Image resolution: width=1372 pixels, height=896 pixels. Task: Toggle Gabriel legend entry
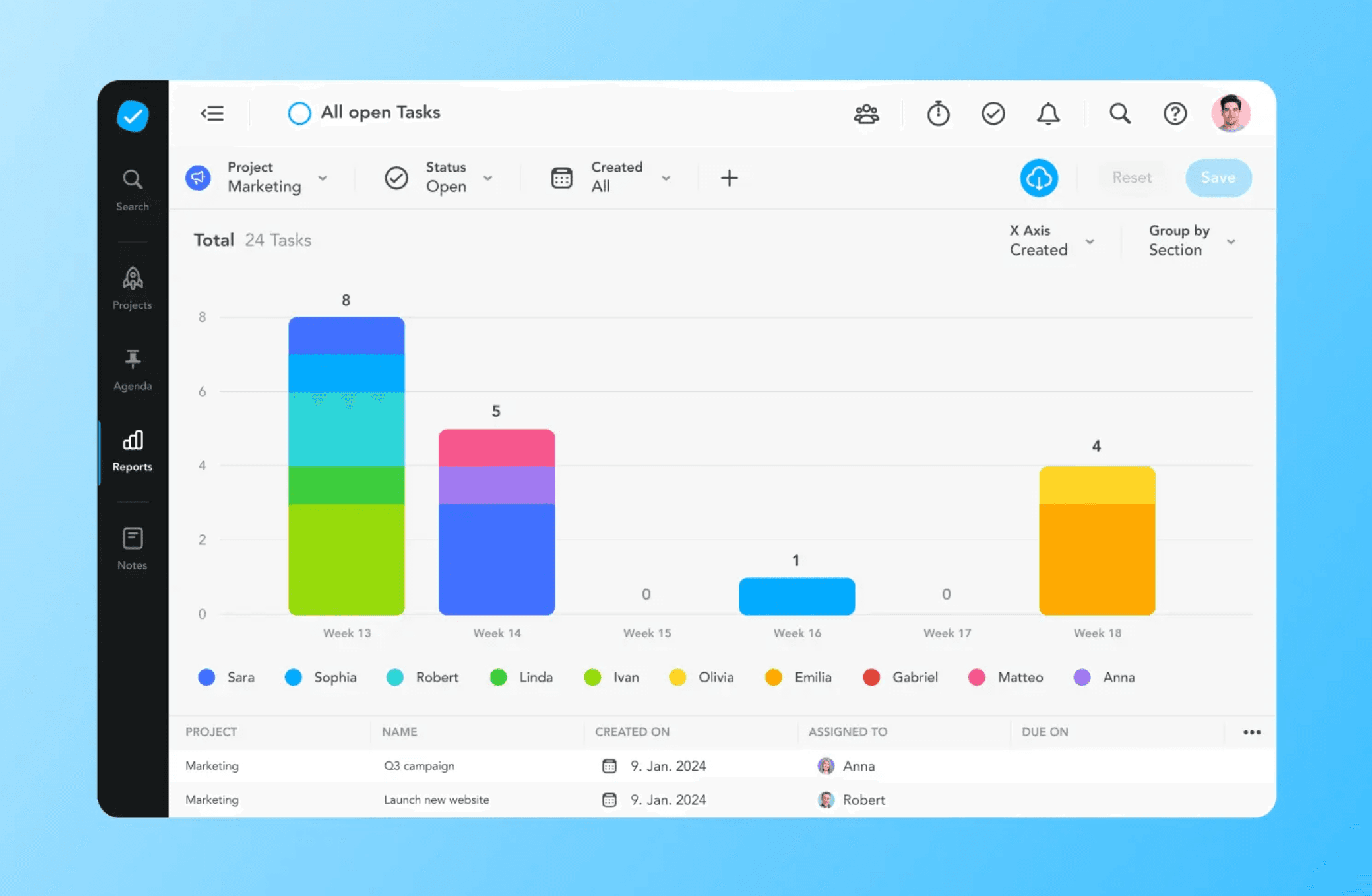pyautogui.click(x=900, y=678)
